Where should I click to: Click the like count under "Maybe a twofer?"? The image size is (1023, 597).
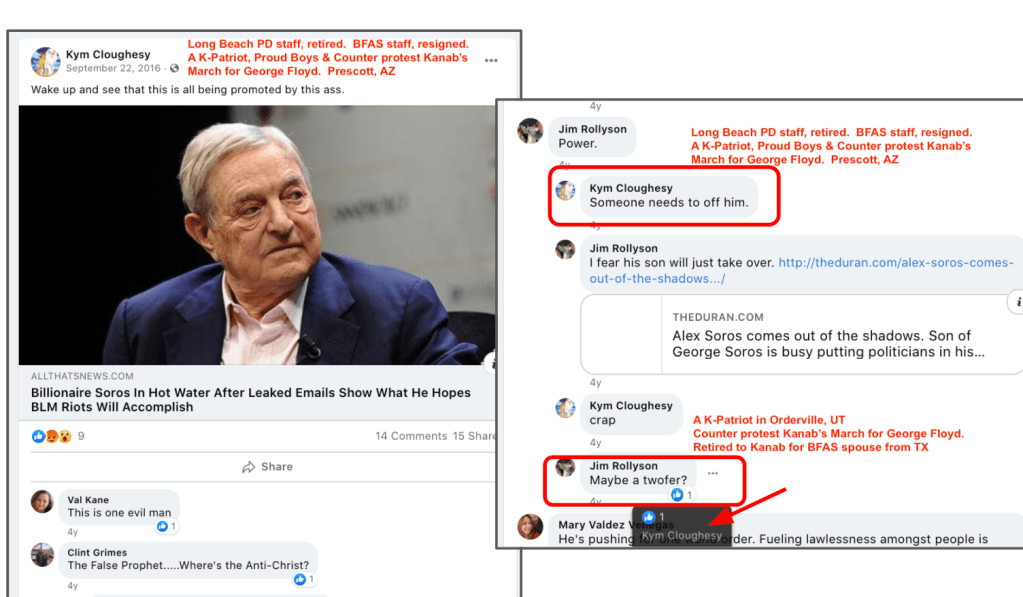point(683,495)
